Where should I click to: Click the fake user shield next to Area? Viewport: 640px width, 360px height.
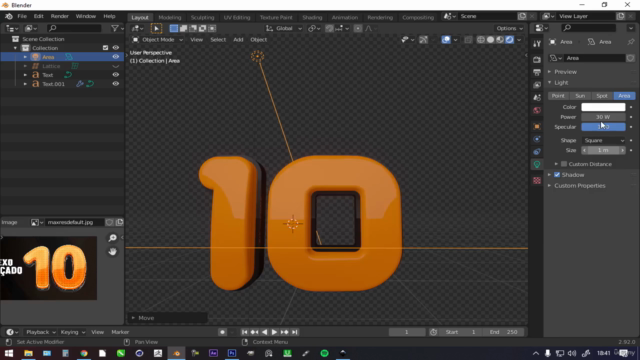pos(631,58)
